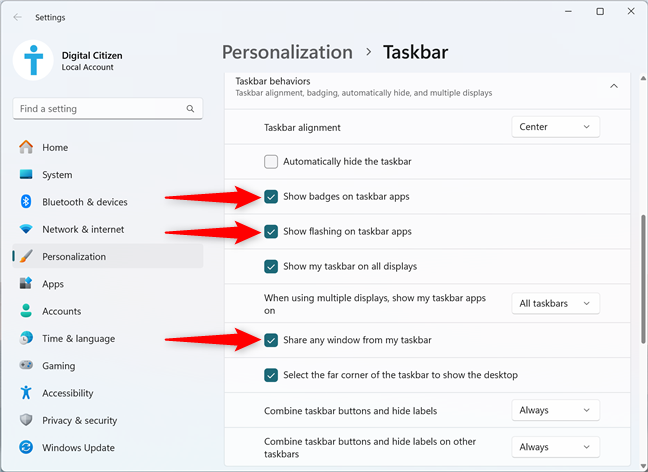
Task: Open the All taskbars dropdown
Action: point(555,303)
